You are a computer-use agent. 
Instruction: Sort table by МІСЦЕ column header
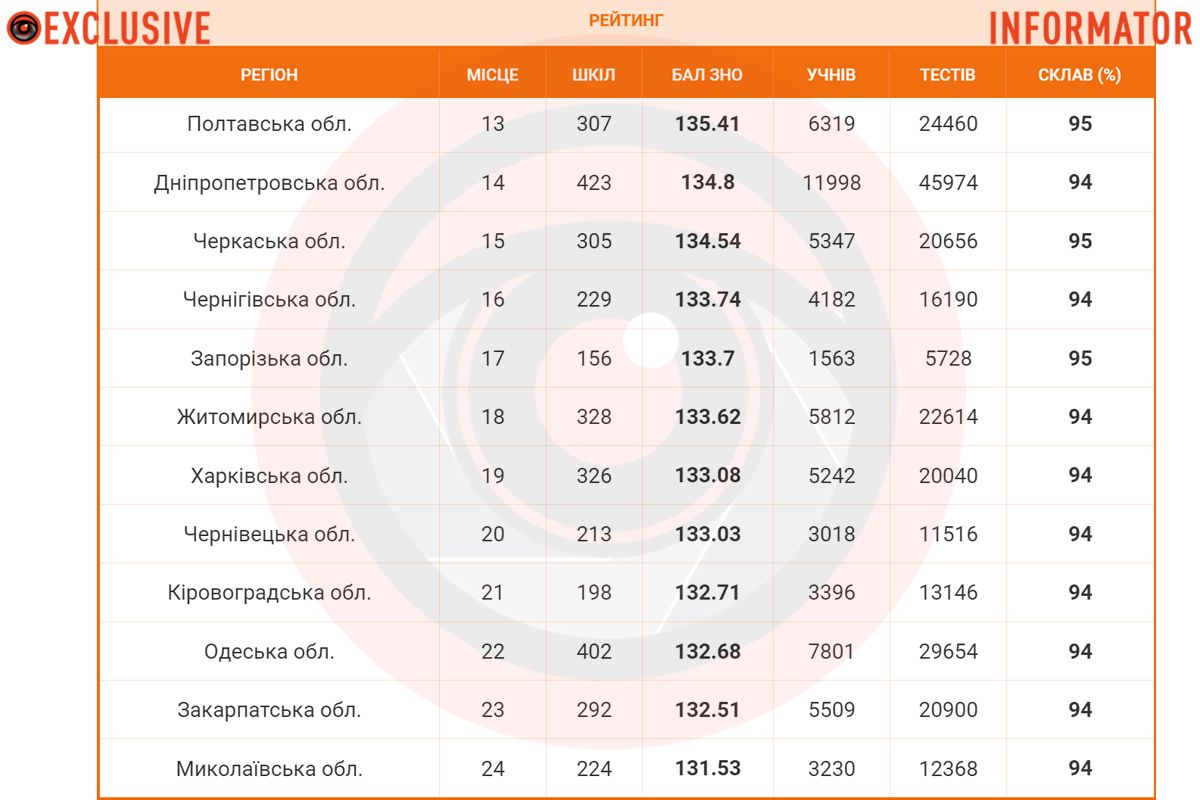click(x=492, y=75)
